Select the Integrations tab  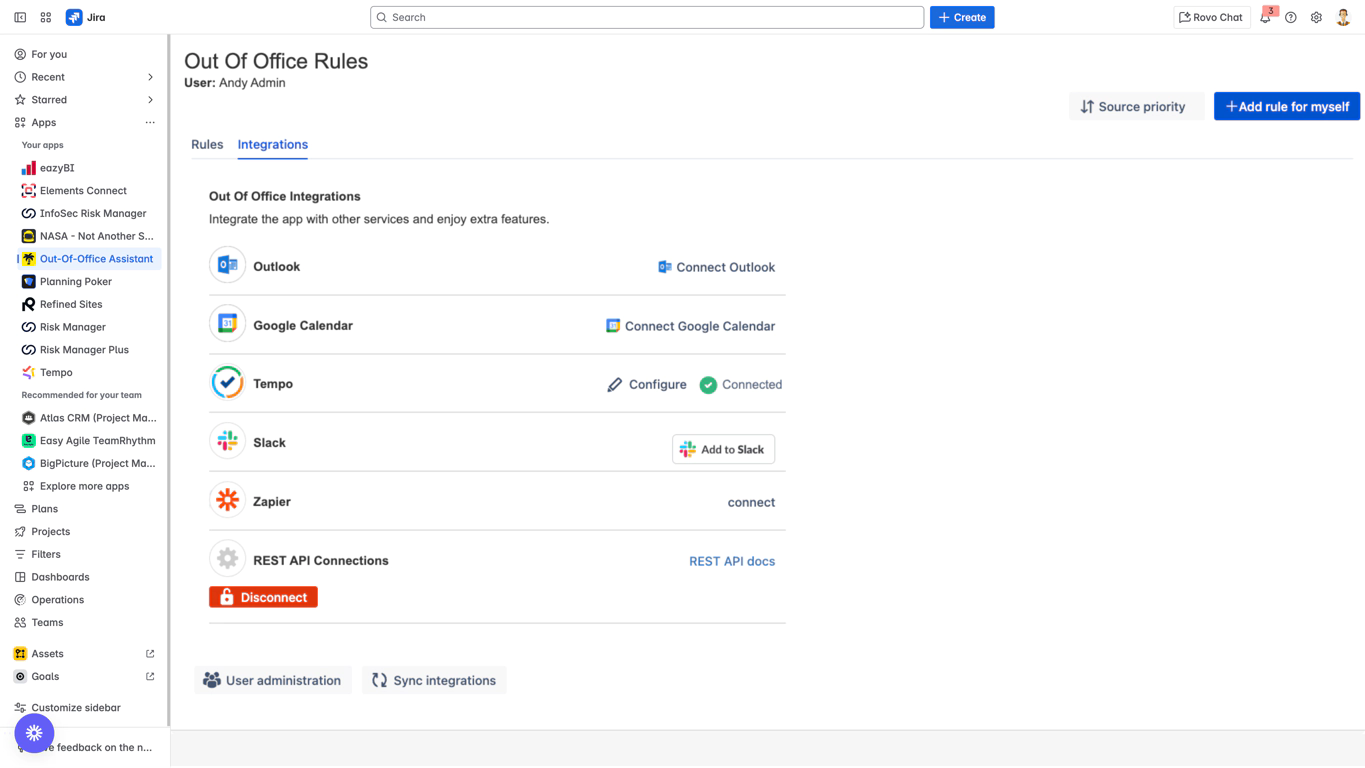pos(272,145)
